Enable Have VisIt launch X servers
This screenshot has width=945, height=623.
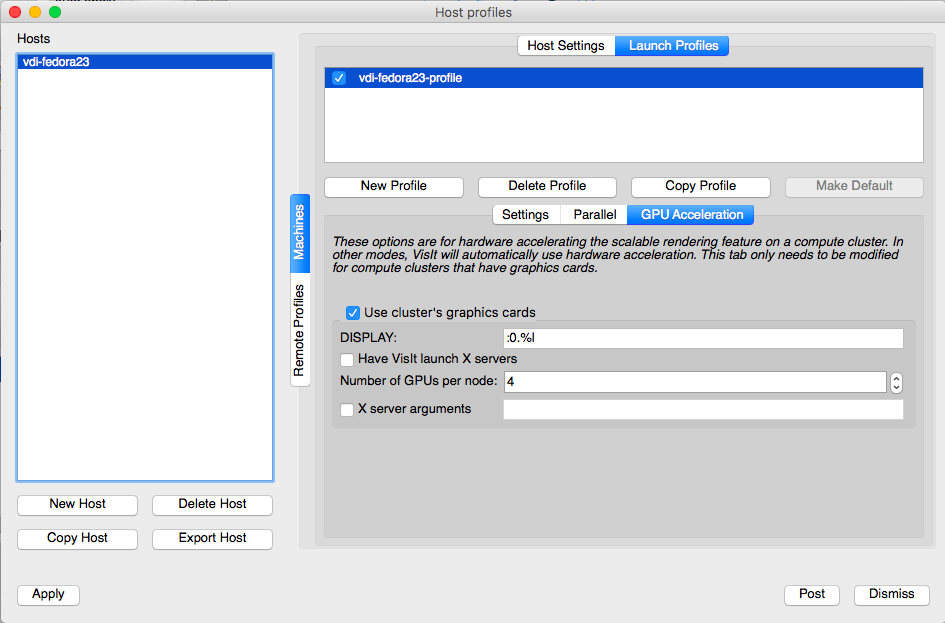[x=347, y=359]
